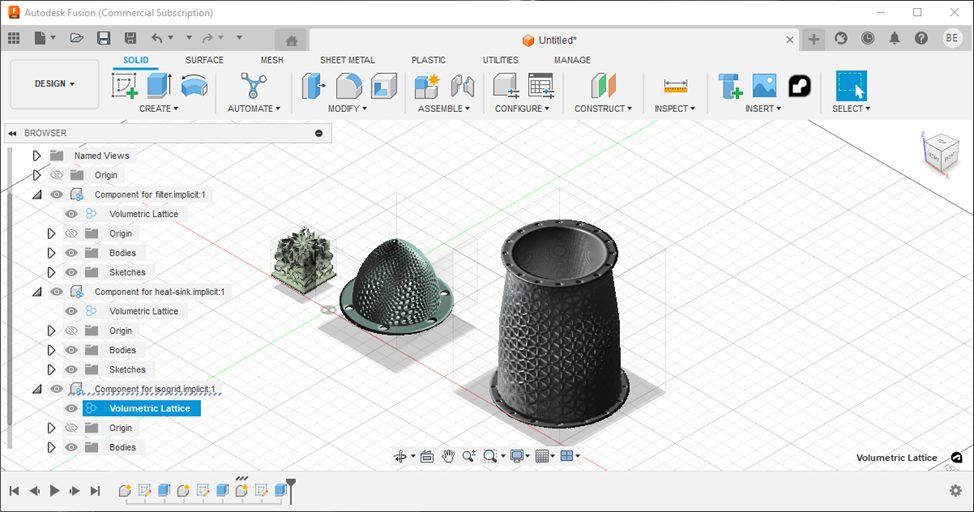Click the Create Sketch icon

tap(125, 86)
